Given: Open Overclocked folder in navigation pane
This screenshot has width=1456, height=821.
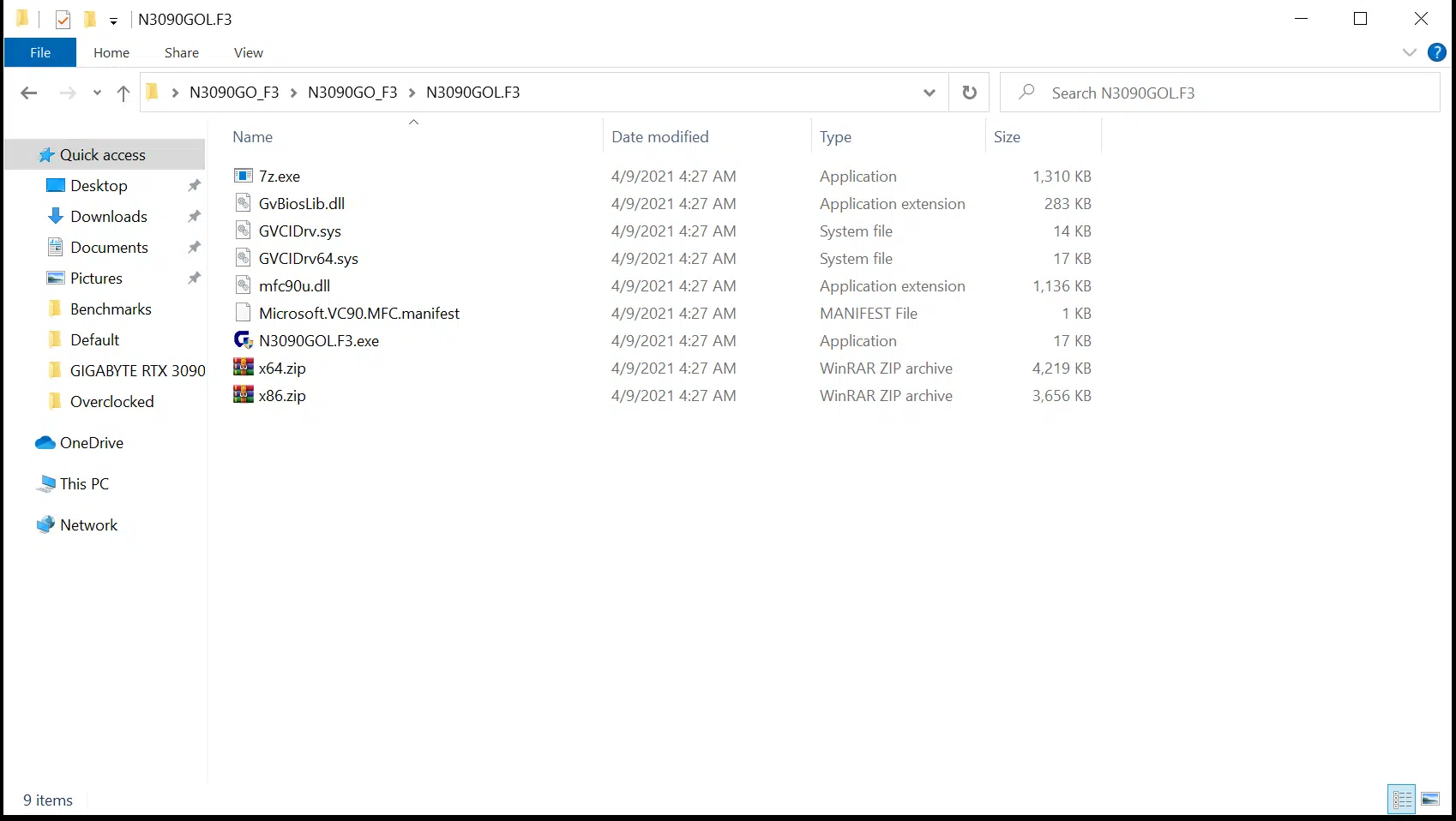Looking at the screenshot, I should (111, 402).
